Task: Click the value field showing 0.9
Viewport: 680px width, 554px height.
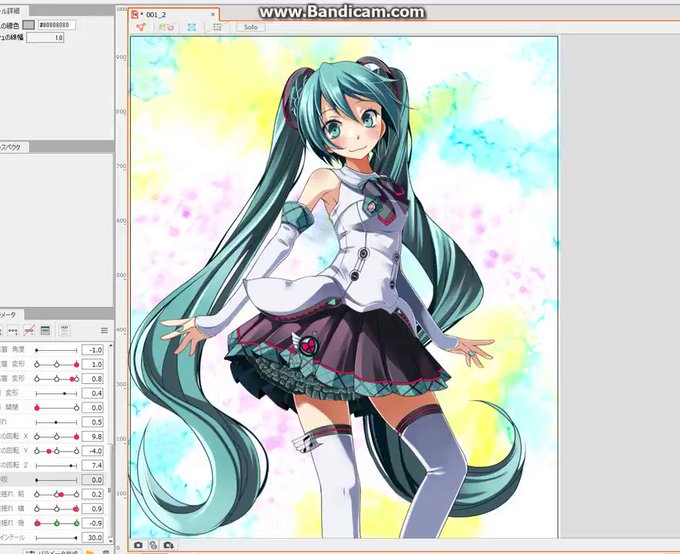Action: pos(92,508)
